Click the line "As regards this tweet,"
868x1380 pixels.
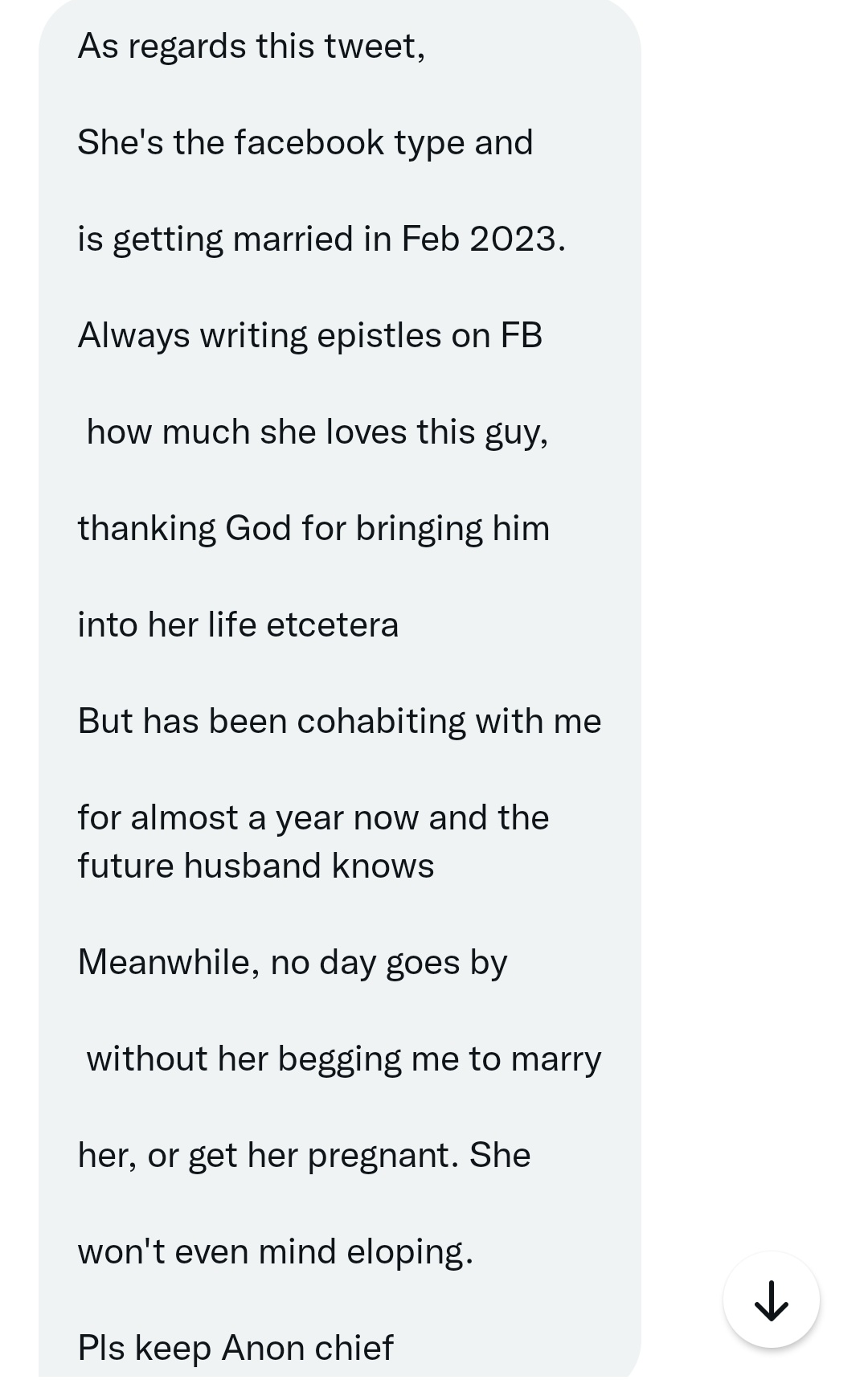(x=252, y=47)
